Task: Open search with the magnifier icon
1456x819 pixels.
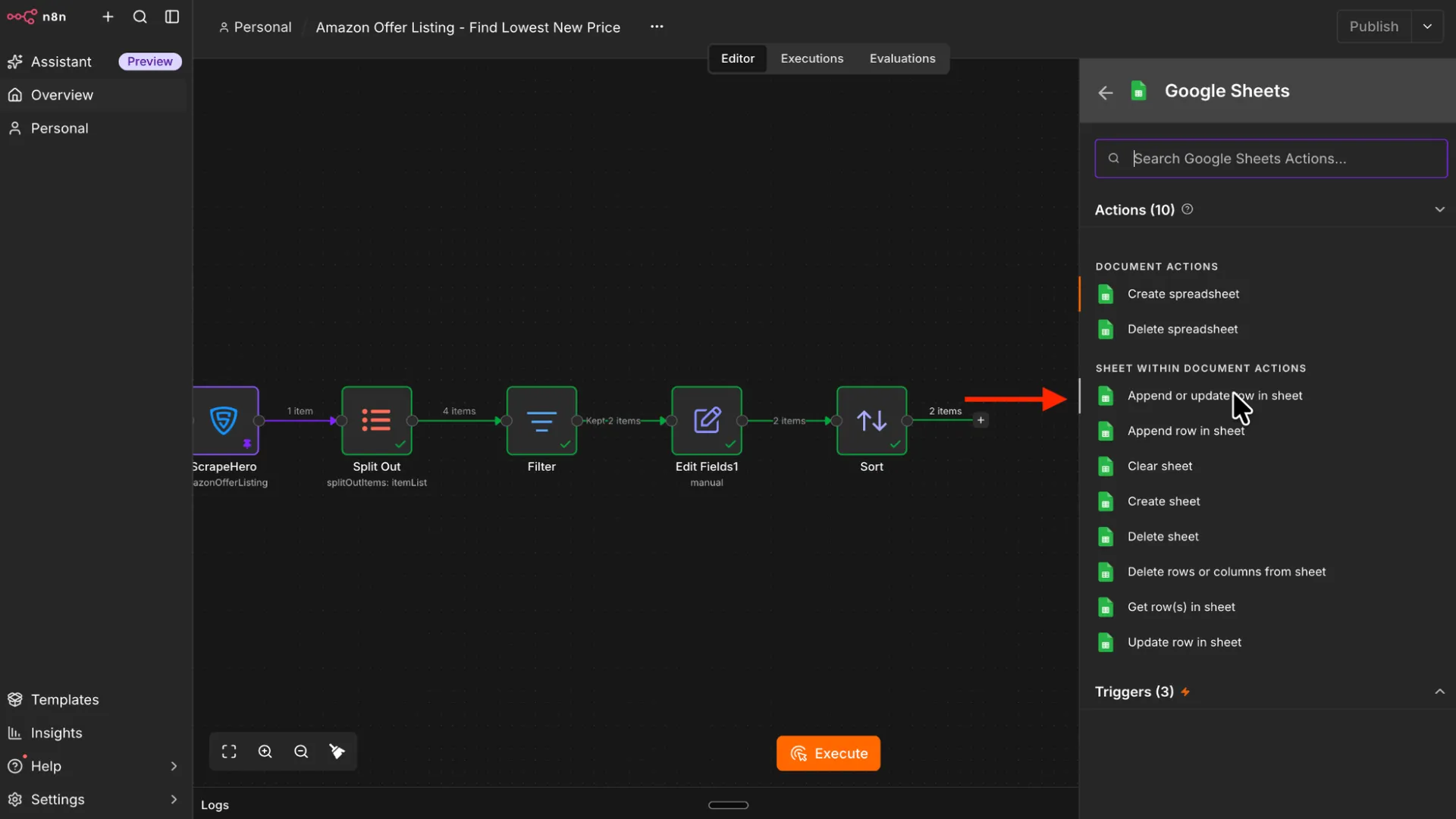Action: point(140,17)
